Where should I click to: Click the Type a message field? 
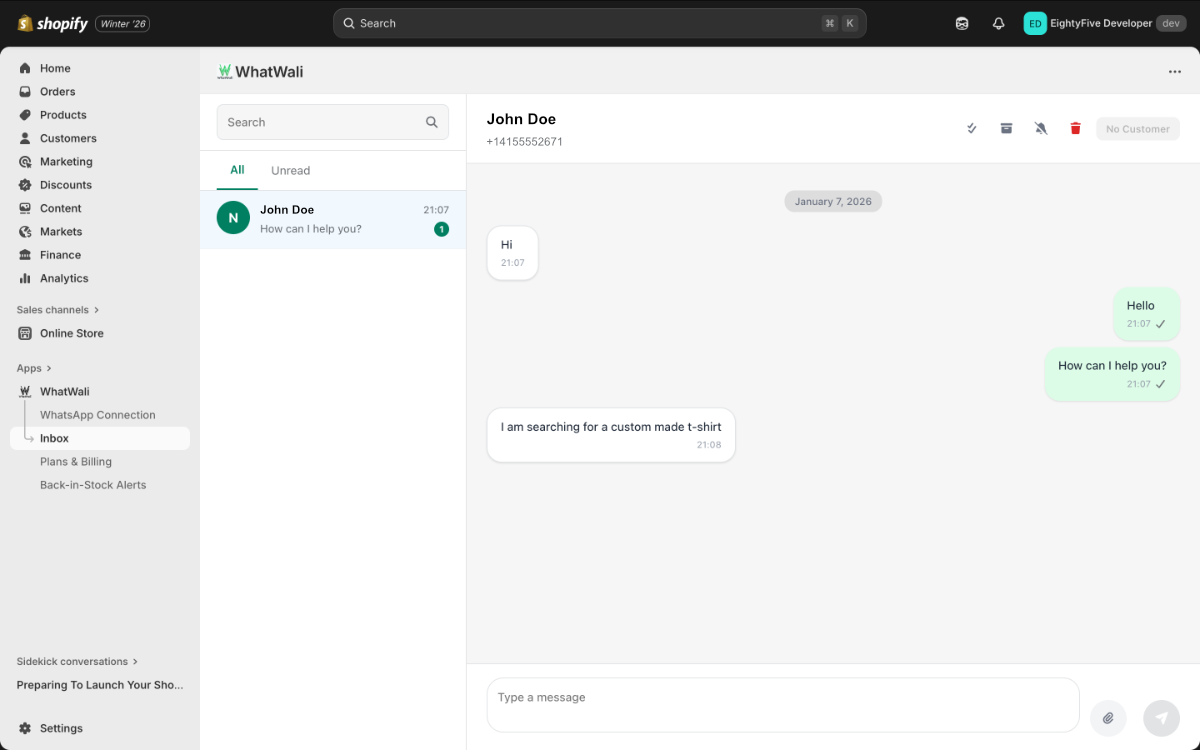point(782,705)
